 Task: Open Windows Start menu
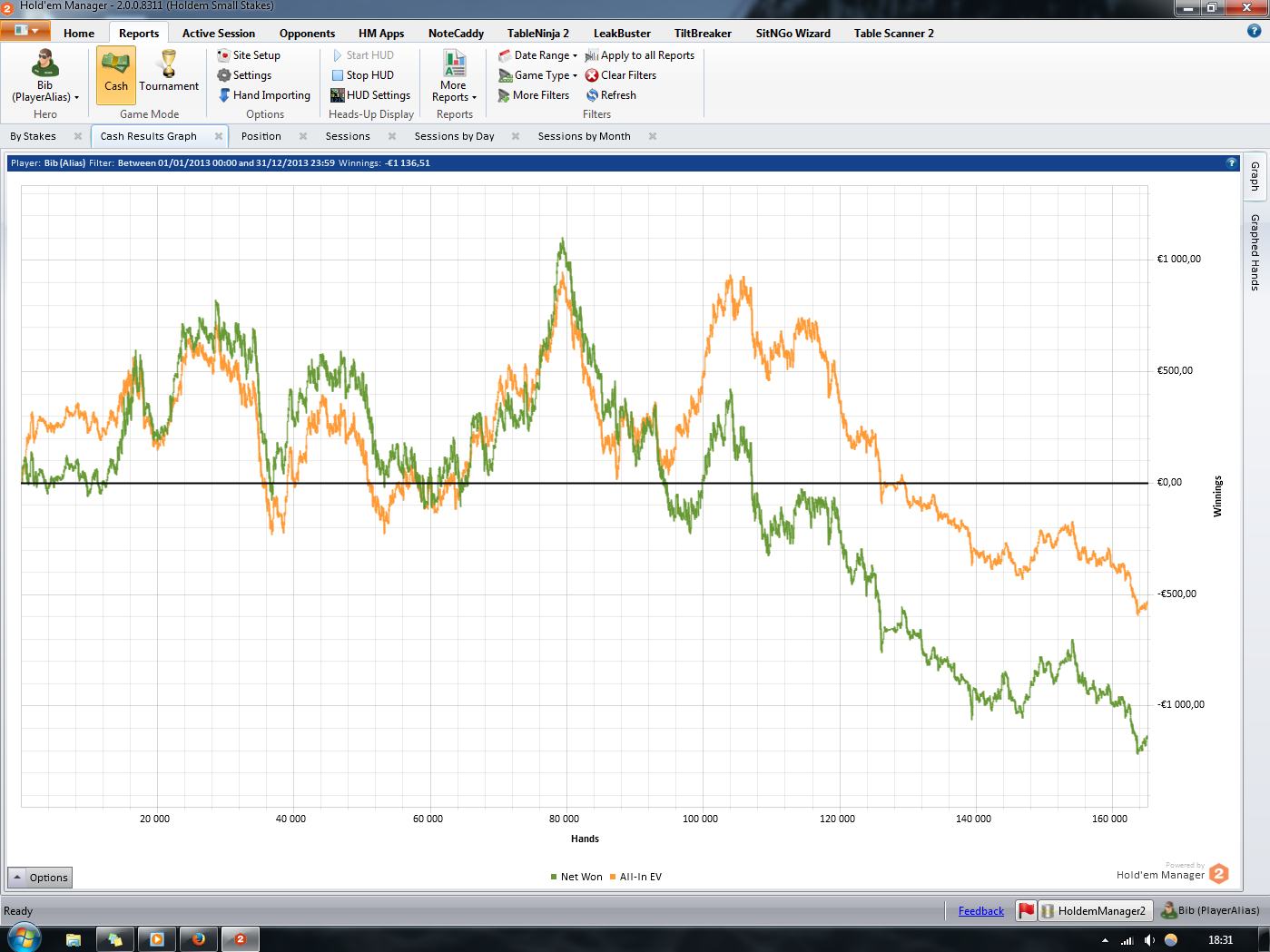click(x=25, y=938)
